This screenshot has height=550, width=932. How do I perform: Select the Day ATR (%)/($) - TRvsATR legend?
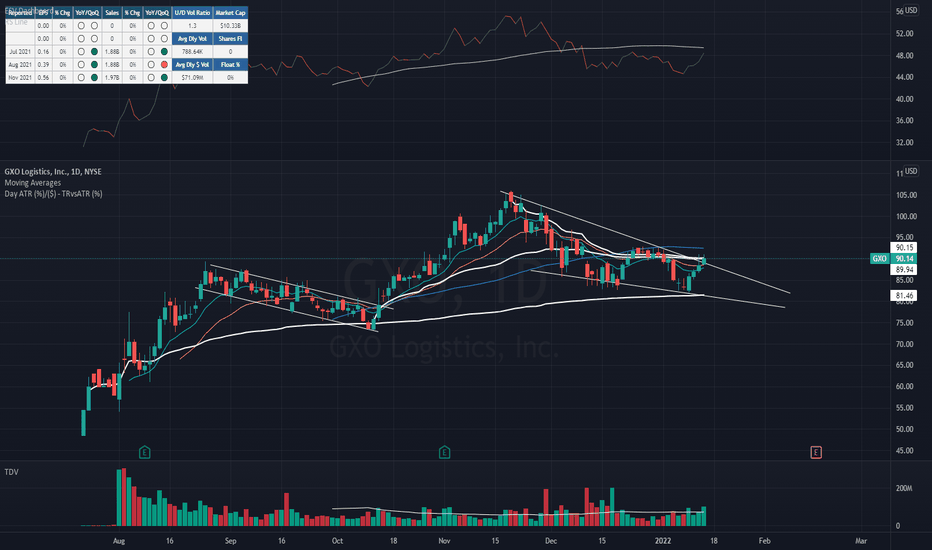pos(53,194)
